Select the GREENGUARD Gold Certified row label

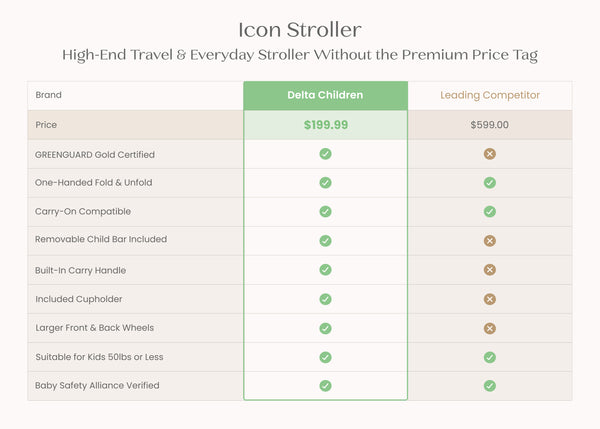pyautogui.click(x=95, y=155)
